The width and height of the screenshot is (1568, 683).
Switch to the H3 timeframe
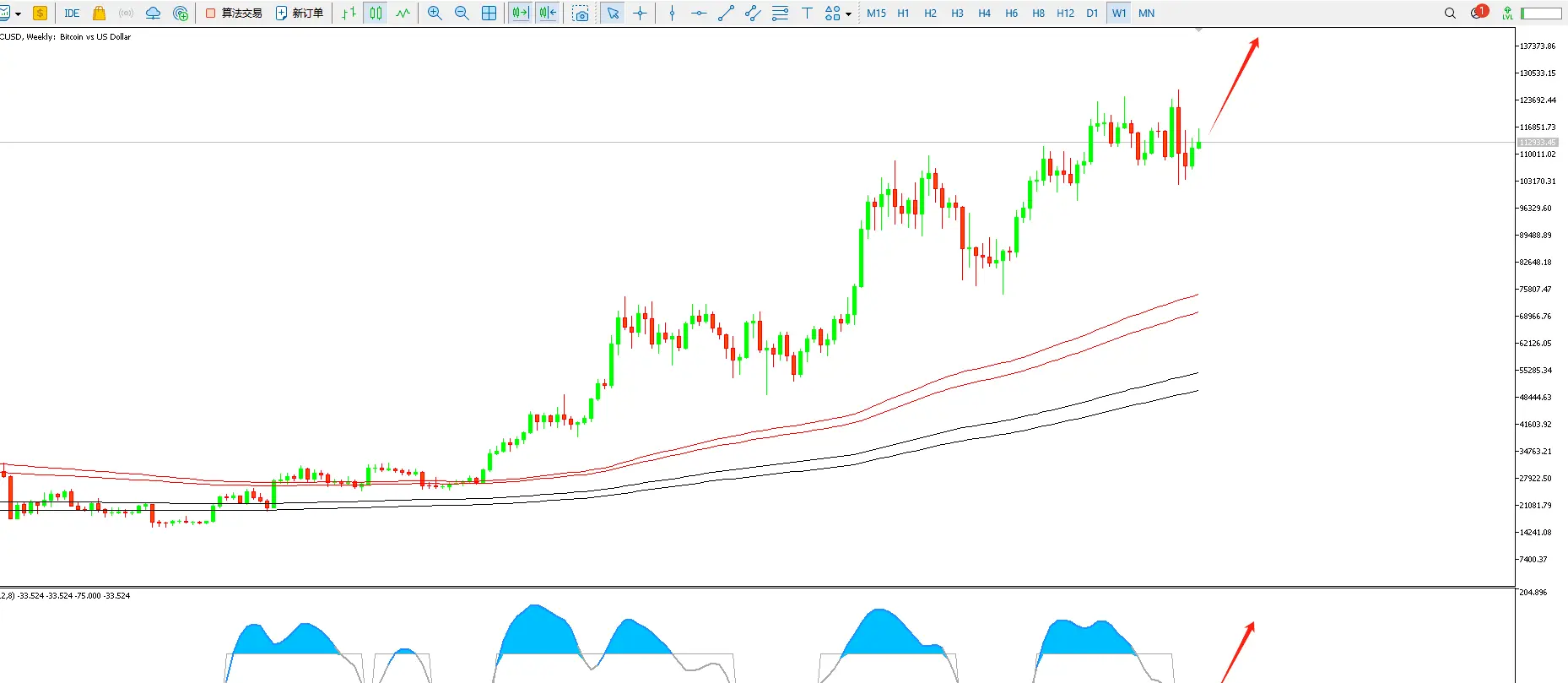957,13
